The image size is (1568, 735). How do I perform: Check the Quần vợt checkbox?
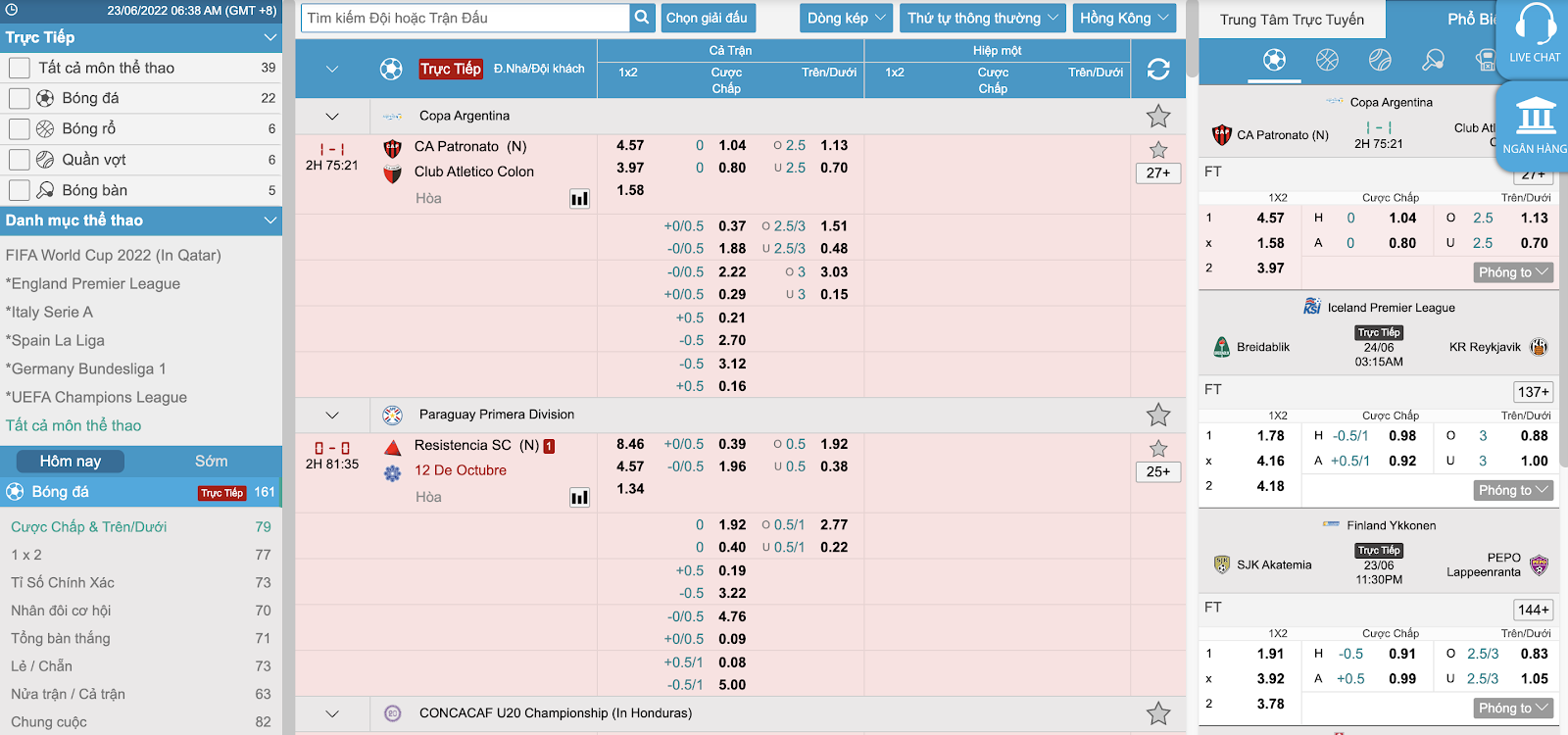pos(19,159)
